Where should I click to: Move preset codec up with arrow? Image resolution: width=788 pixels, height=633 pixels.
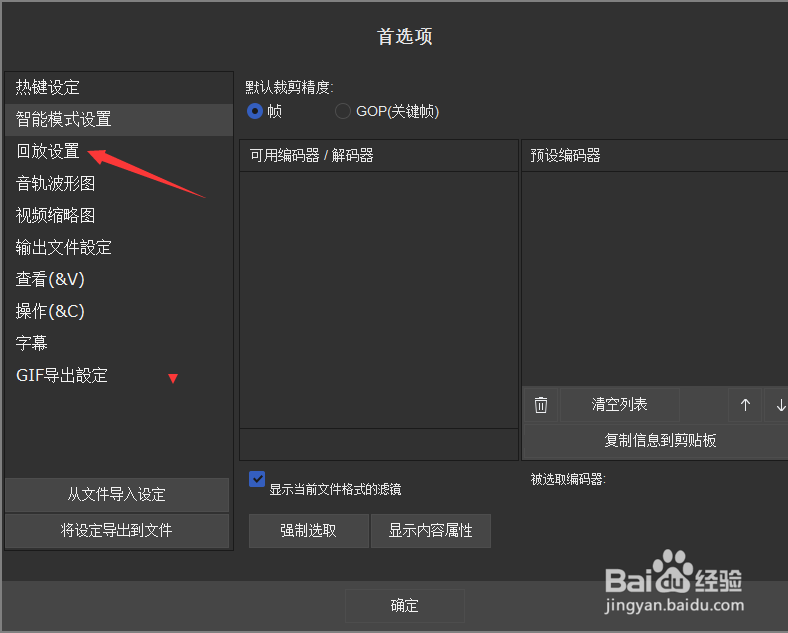tap(745, 405)
